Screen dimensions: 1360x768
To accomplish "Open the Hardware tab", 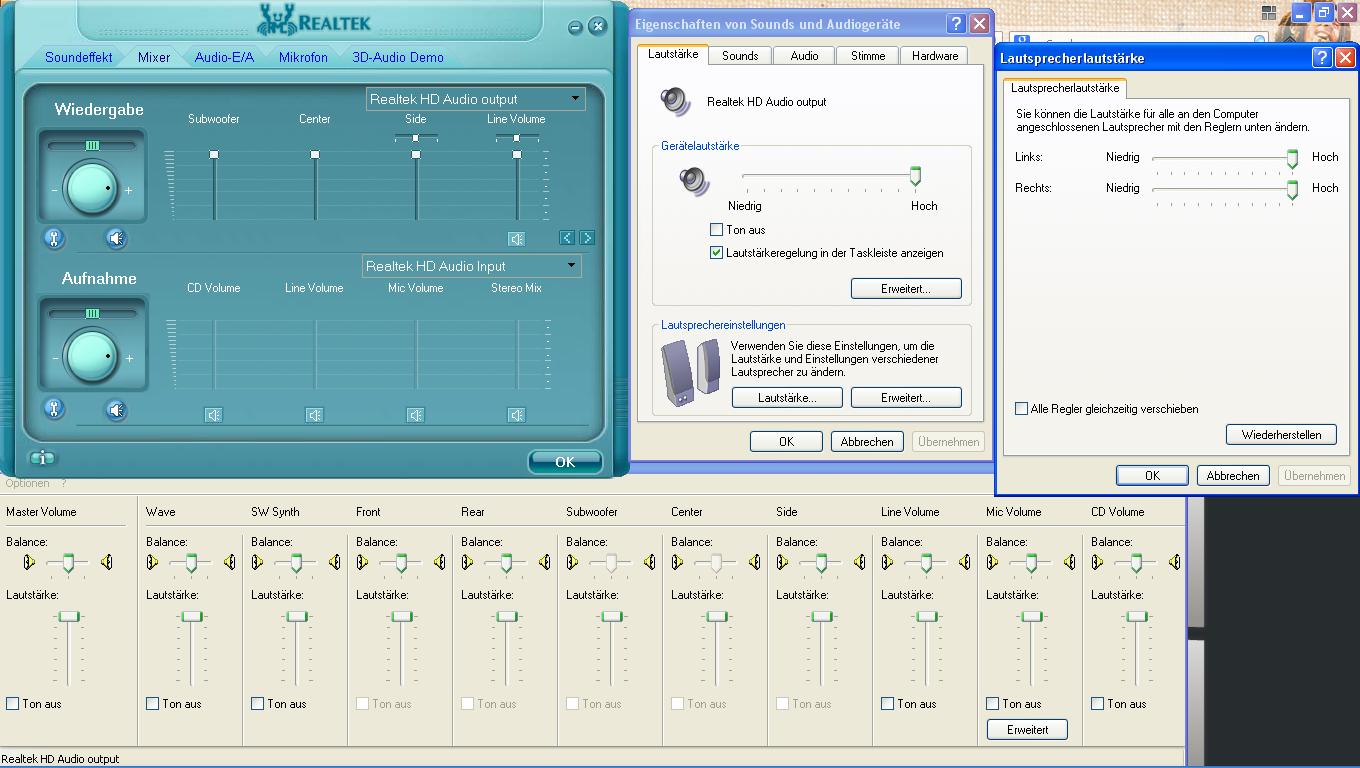I will 935,56.
